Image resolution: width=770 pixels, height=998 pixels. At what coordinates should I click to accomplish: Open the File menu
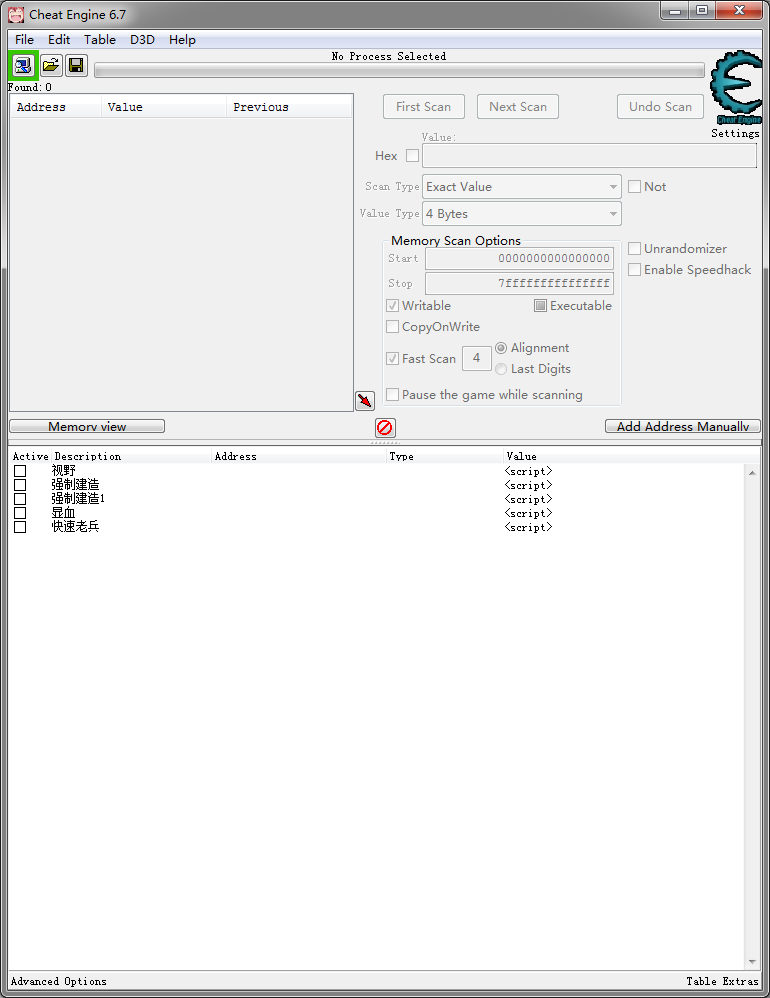[x=24, y=39]
